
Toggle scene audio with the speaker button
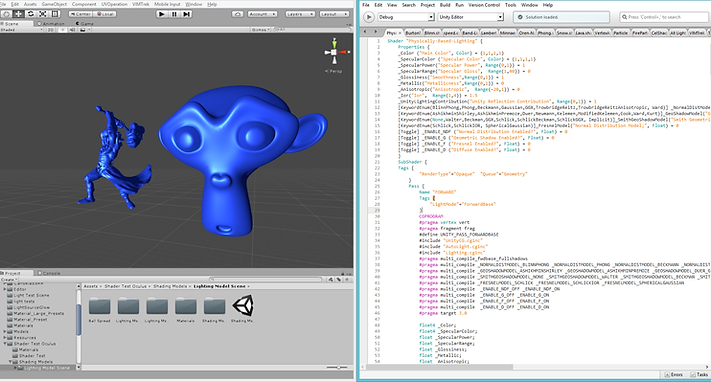click(x=73, y=29)
